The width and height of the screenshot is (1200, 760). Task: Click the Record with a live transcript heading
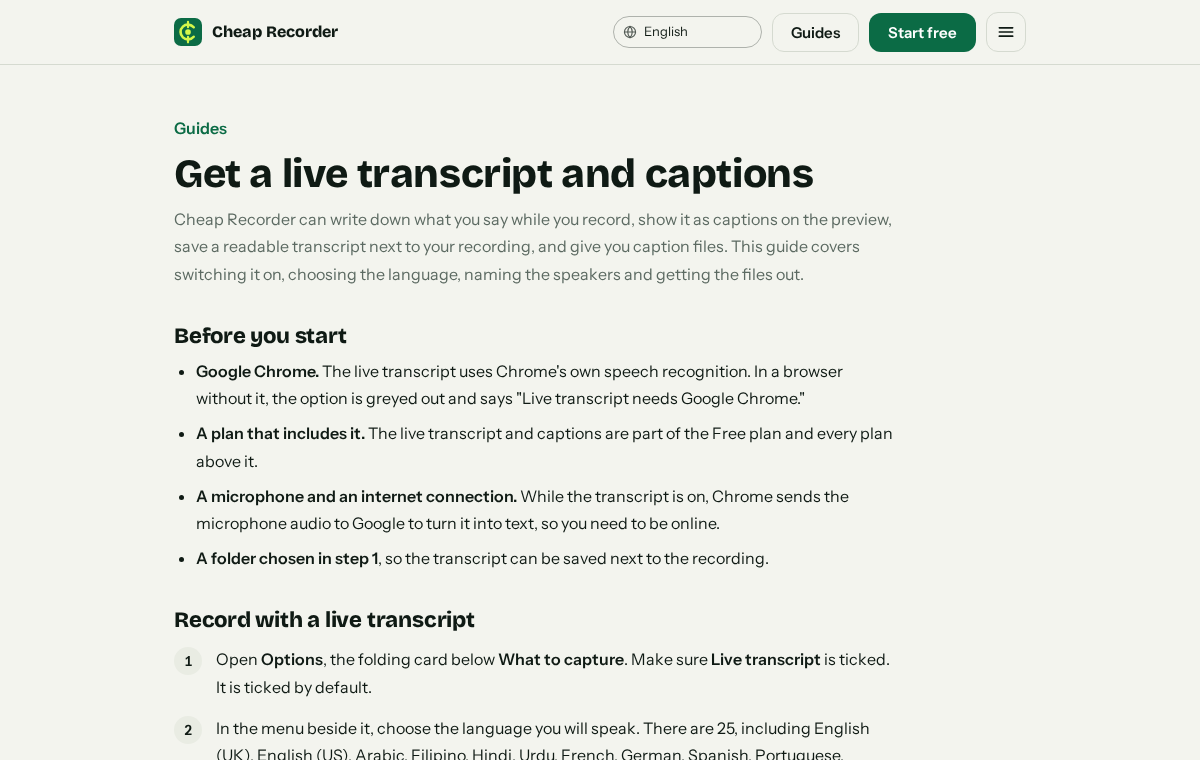click(324, 620)
